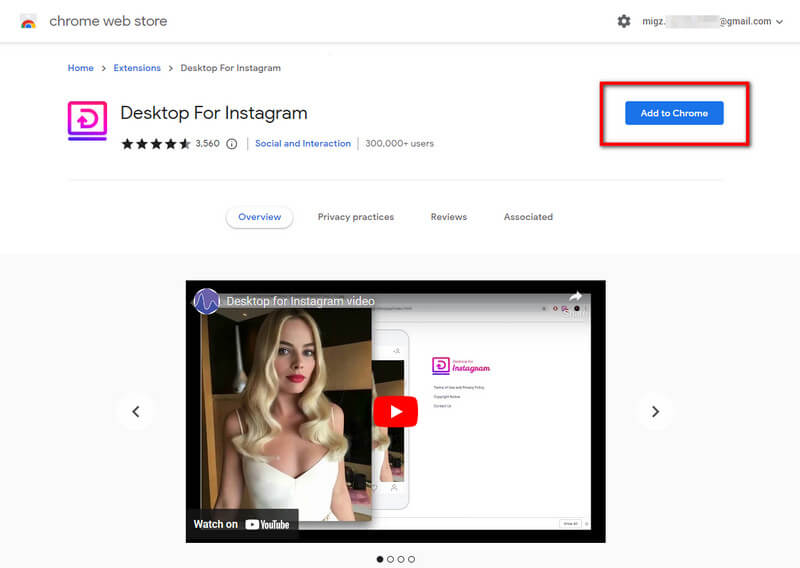The width and height of the screenshot is (800, 568).
Task: Click the chrome web store title text
Action: click(x=108, y=21)
